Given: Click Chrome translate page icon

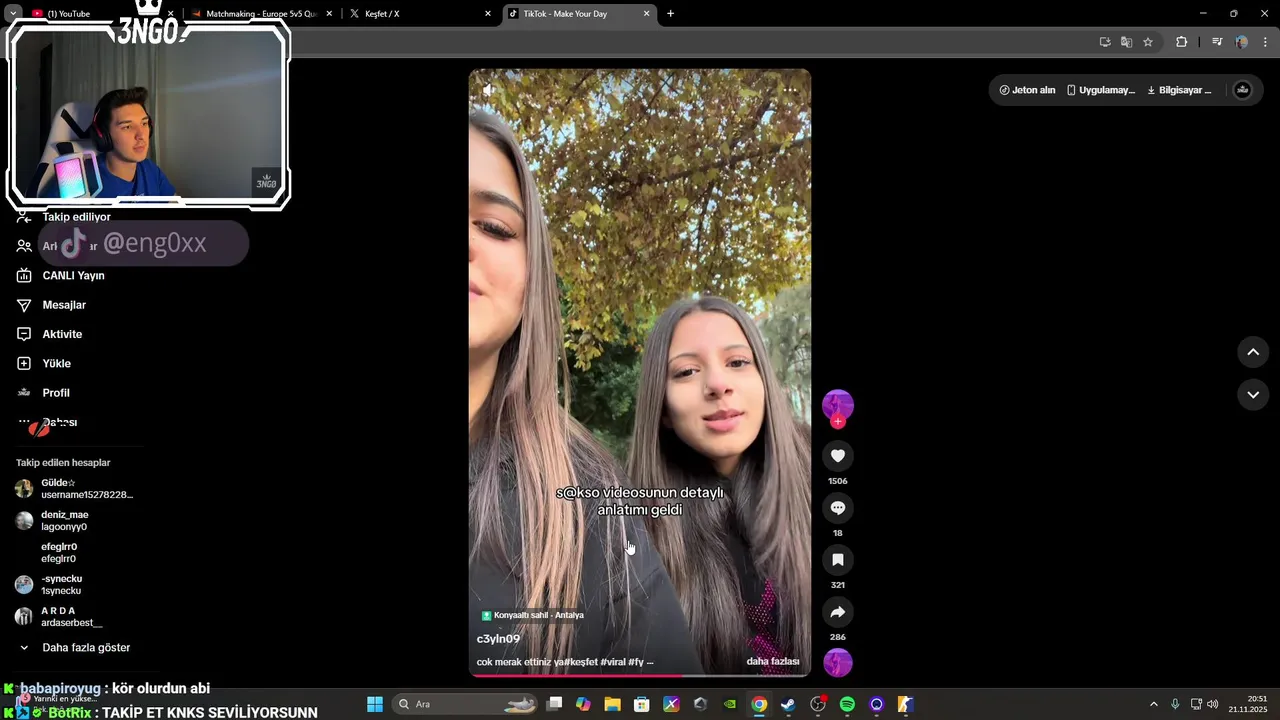Looking at the screenshot, I should click(1126, 42).
